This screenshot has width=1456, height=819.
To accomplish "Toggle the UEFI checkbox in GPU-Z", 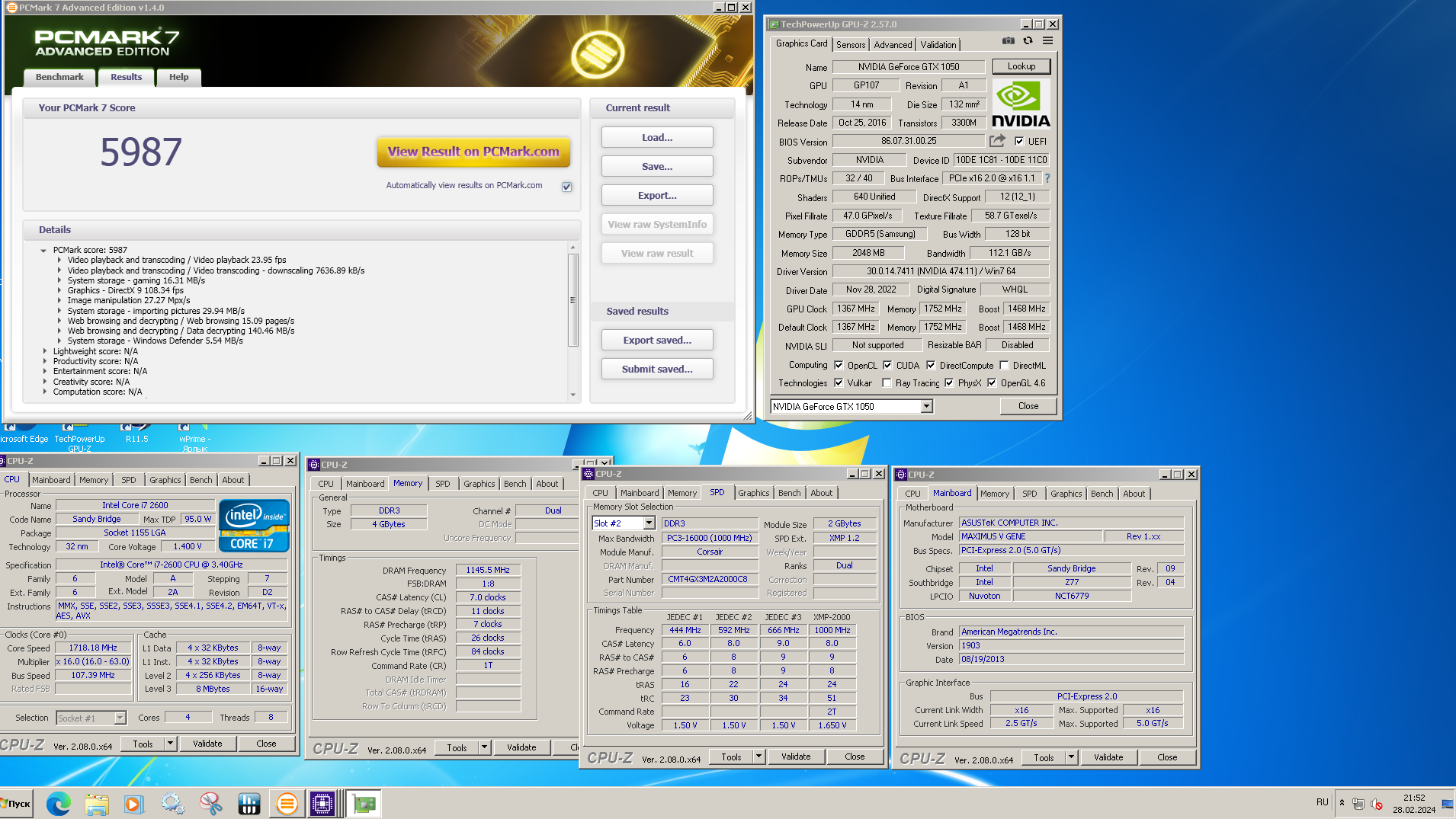I will click(1019, 141).
